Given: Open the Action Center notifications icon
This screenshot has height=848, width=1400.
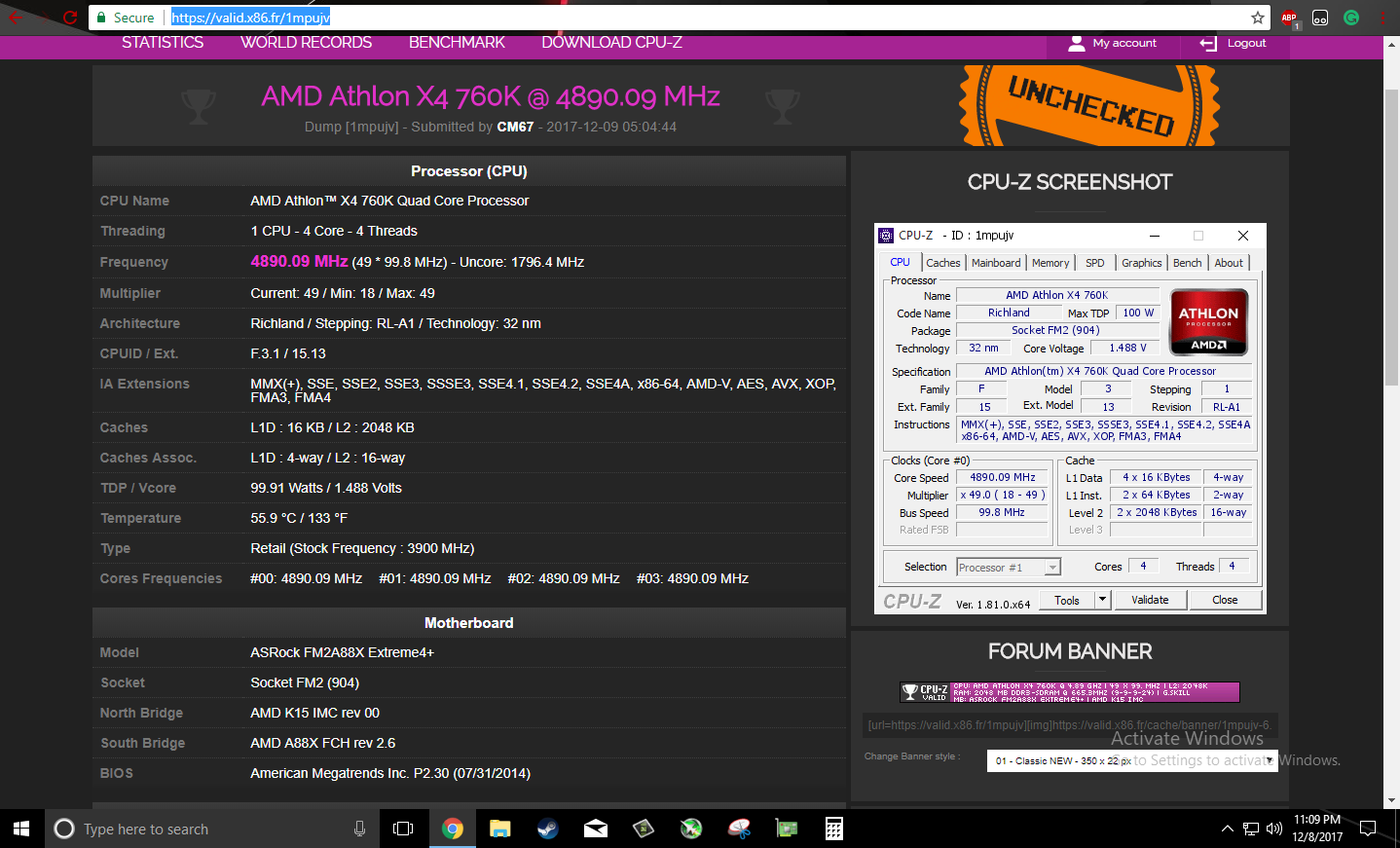Looking at the screenshot, I should (1368, 829).
